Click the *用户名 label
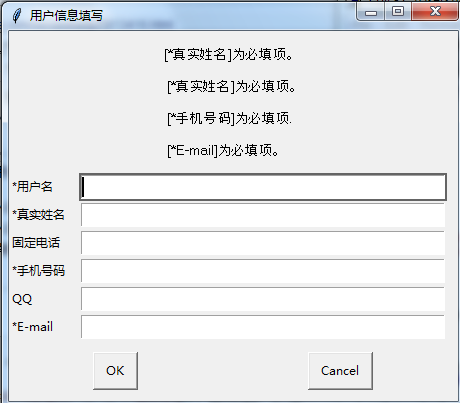 coord(32,187)
